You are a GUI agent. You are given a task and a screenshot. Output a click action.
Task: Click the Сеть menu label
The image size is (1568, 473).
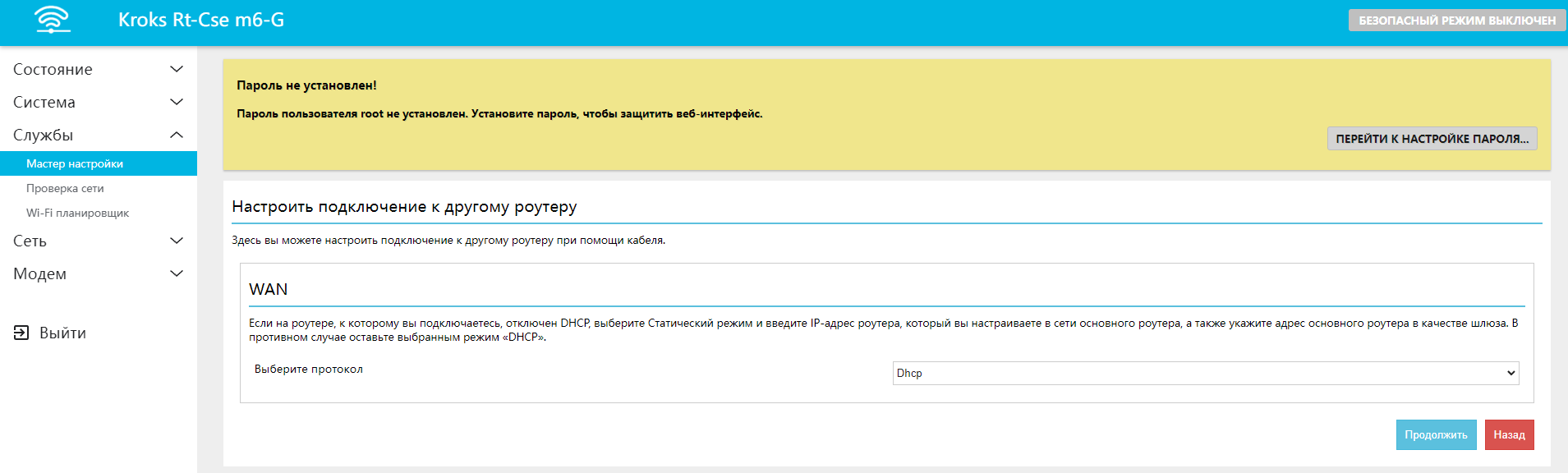point(30,241)
